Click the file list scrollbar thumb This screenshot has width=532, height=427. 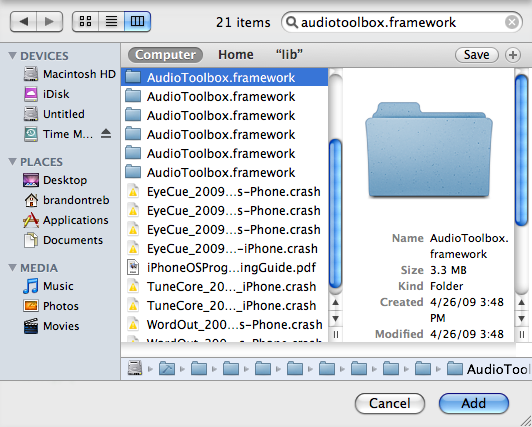[x=335, y=214]
